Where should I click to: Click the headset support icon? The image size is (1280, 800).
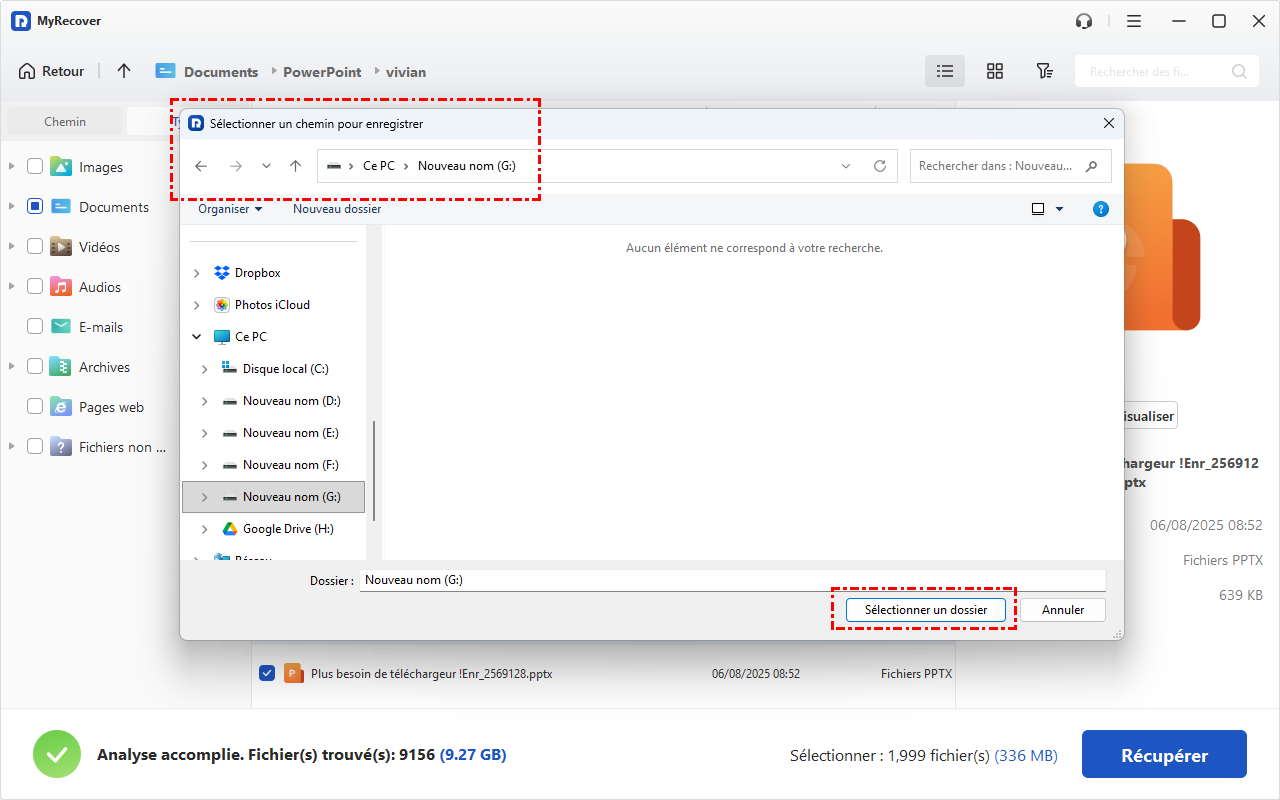1083,21
